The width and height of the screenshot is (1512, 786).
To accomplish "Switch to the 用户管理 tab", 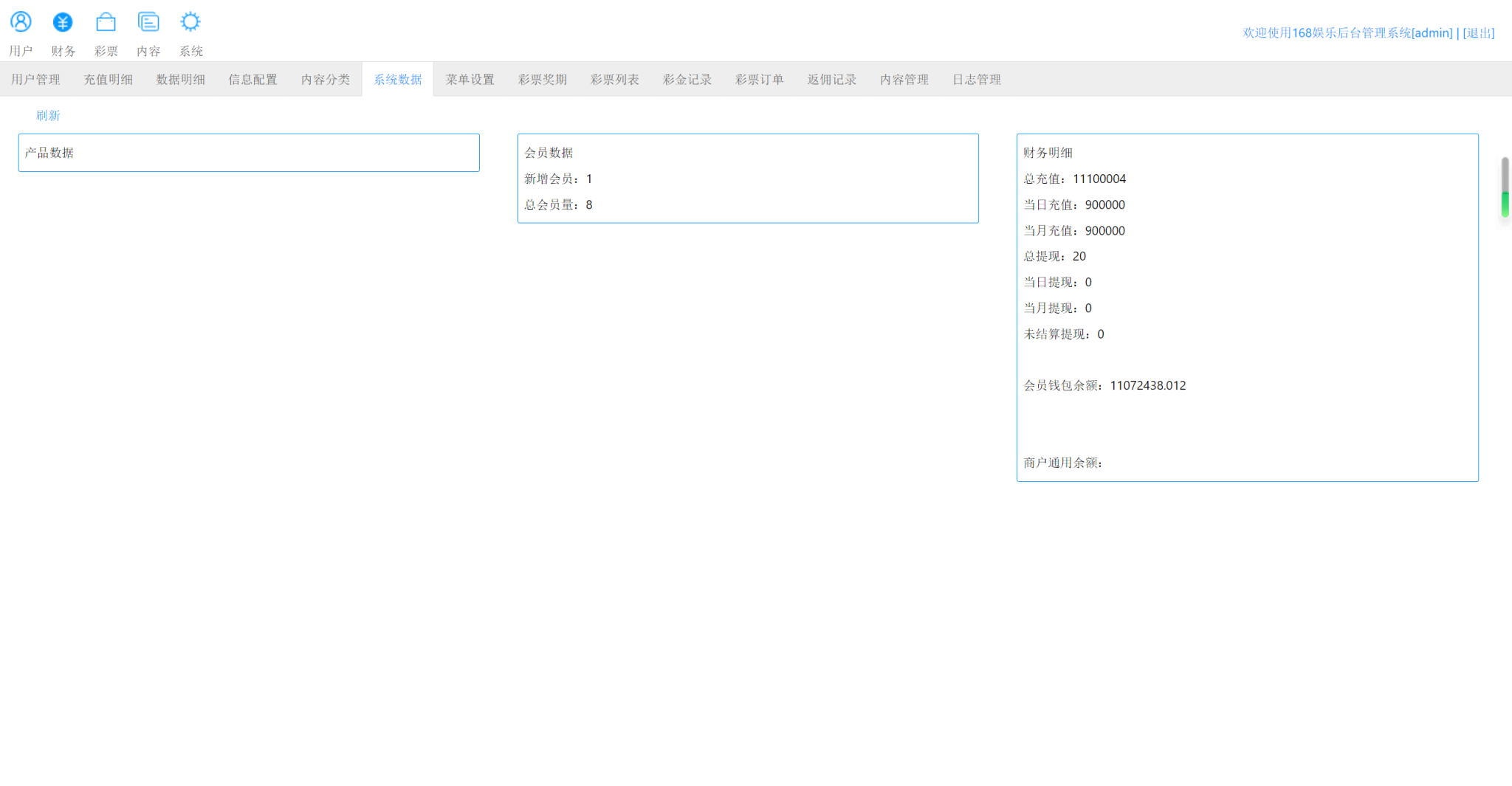I will tap(35, 80).
